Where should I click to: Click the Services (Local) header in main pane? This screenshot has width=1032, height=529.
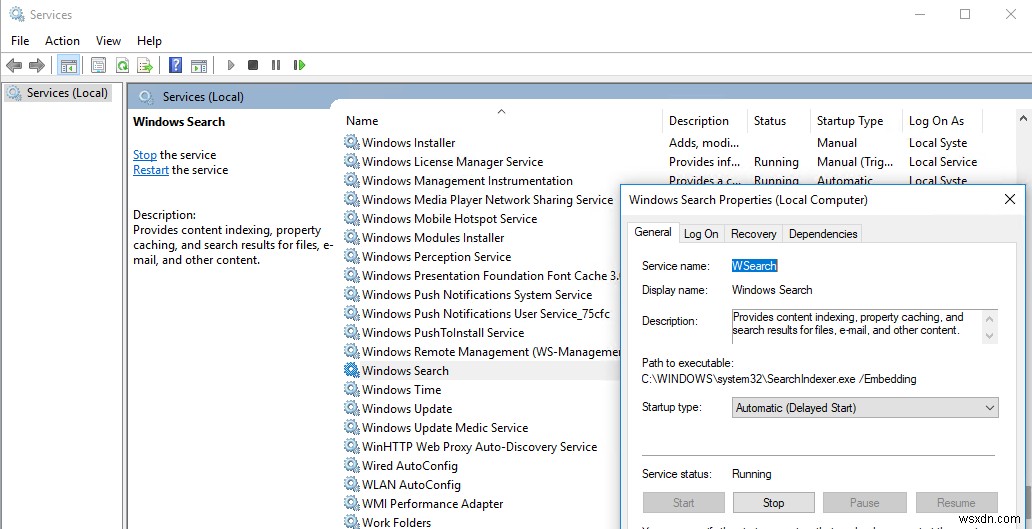(x=203, y=97)
